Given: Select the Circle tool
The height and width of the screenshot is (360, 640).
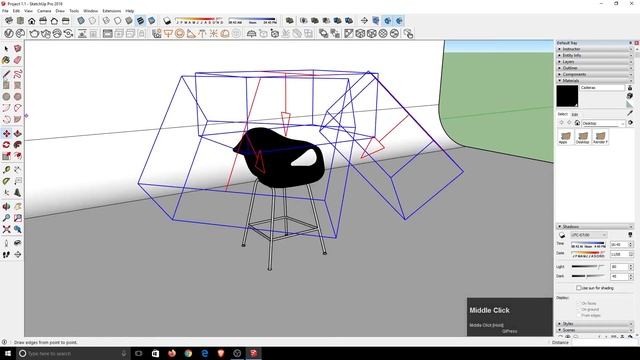Looking at the screenshot, I should (x=6, y=97).
